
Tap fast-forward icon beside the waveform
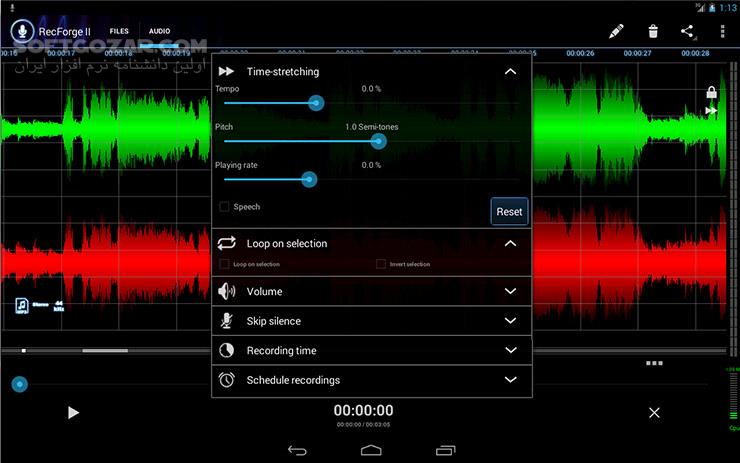tap(711, 111)
